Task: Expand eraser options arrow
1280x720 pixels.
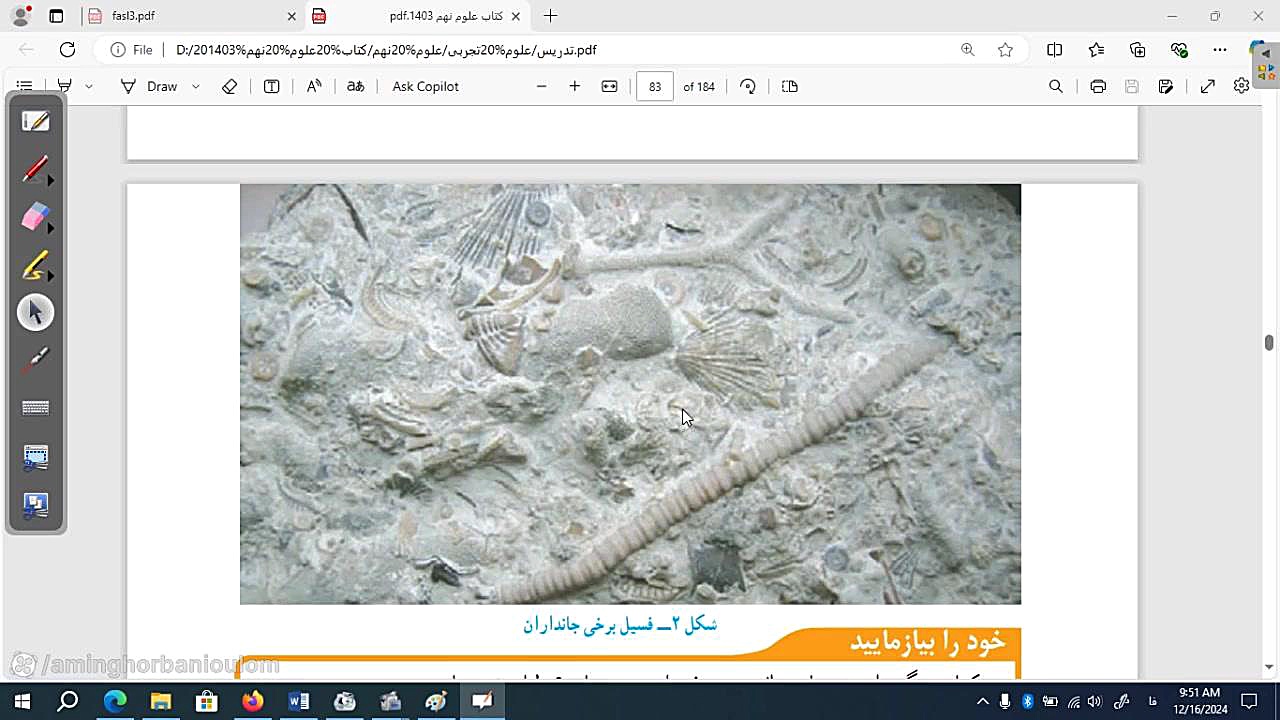Action: click(51, 228)
